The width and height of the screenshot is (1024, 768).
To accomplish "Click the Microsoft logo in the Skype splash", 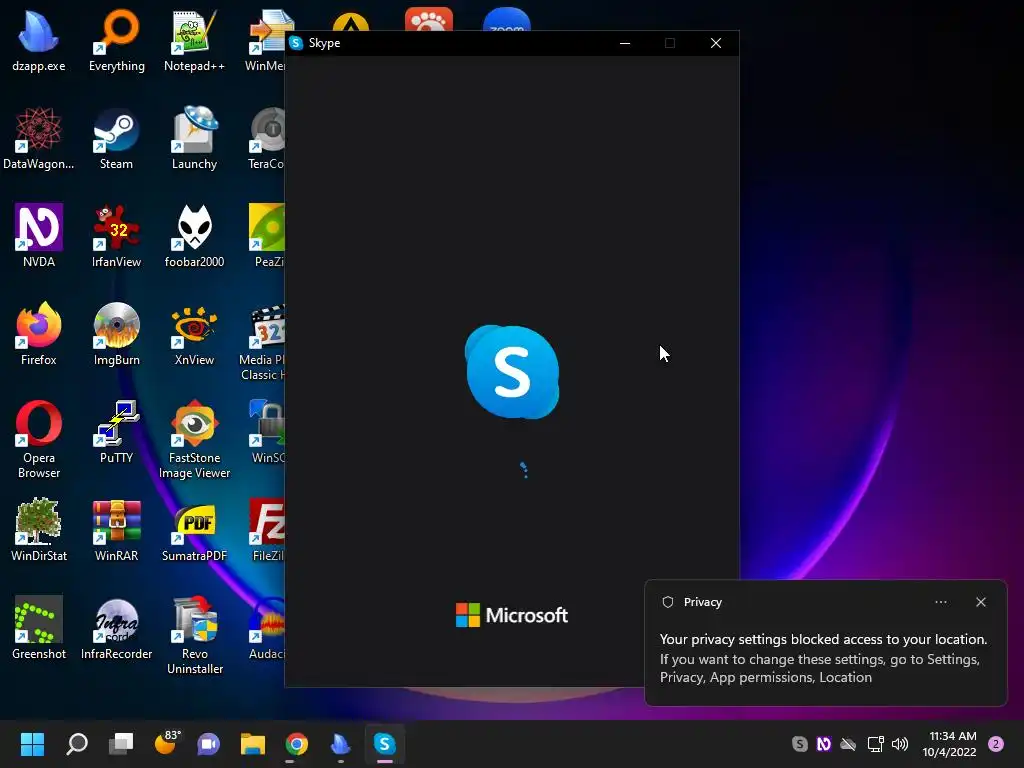I will 511,615.
